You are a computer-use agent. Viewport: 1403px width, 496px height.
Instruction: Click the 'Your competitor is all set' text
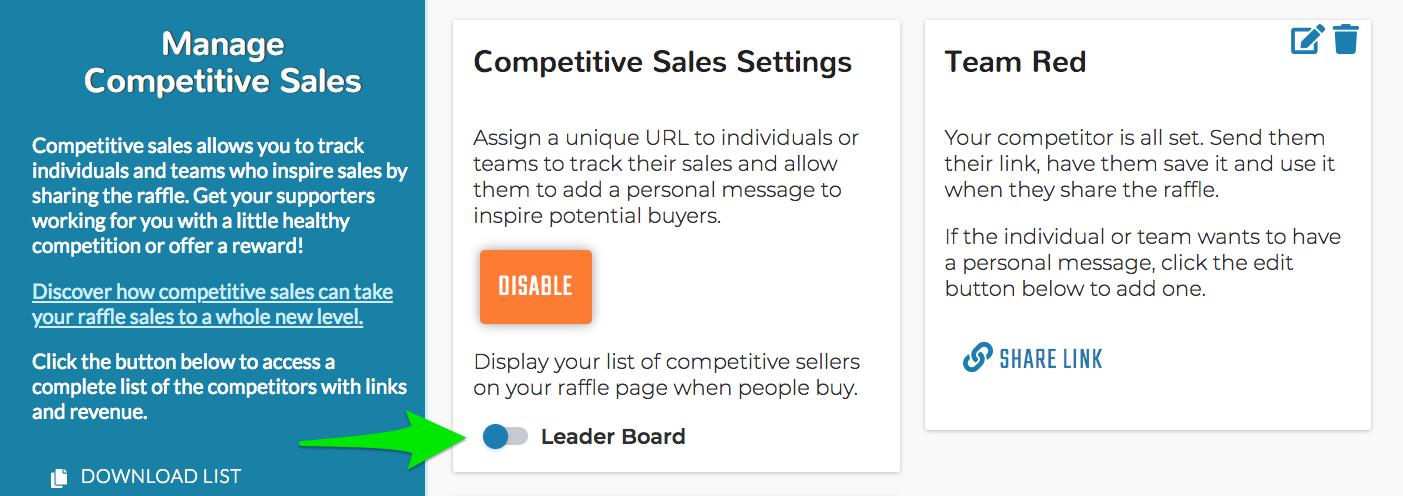(1140, 164)
